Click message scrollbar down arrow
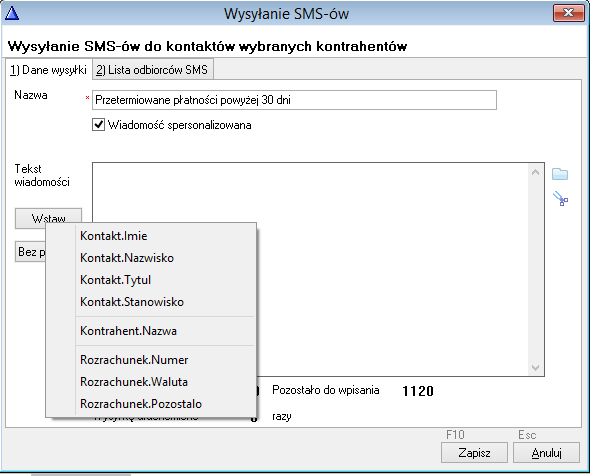Image resolution: width=590 pixels, height=476 pixels. (535, 367)
